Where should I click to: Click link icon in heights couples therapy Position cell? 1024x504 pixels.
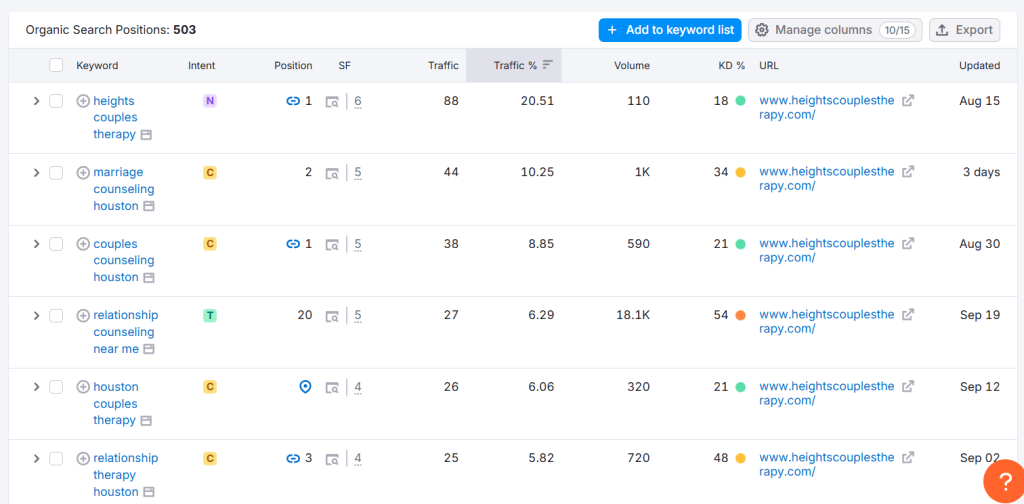(293, 101)
